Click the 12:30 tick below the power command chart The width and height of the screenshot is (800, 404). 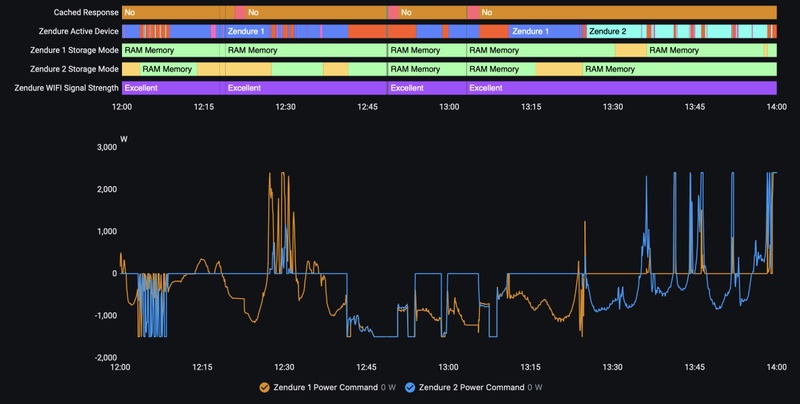(x=284, y=367)
